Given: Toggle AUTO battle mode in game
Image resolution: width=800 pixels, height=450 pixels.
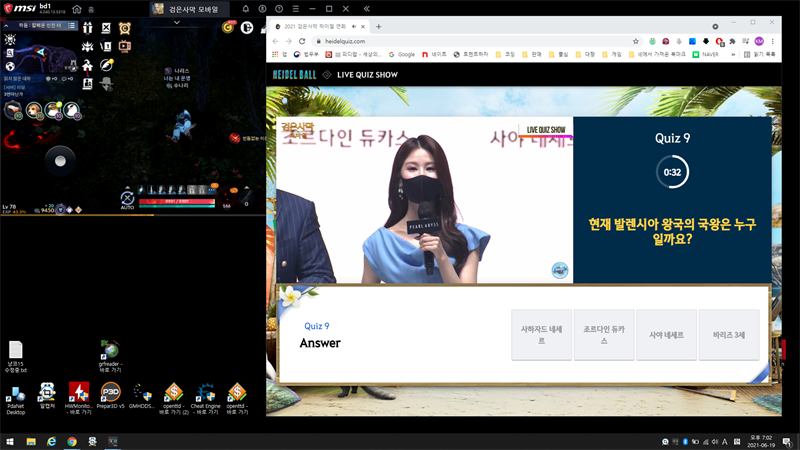Looking at the screenshot, I should pos(127,200).
